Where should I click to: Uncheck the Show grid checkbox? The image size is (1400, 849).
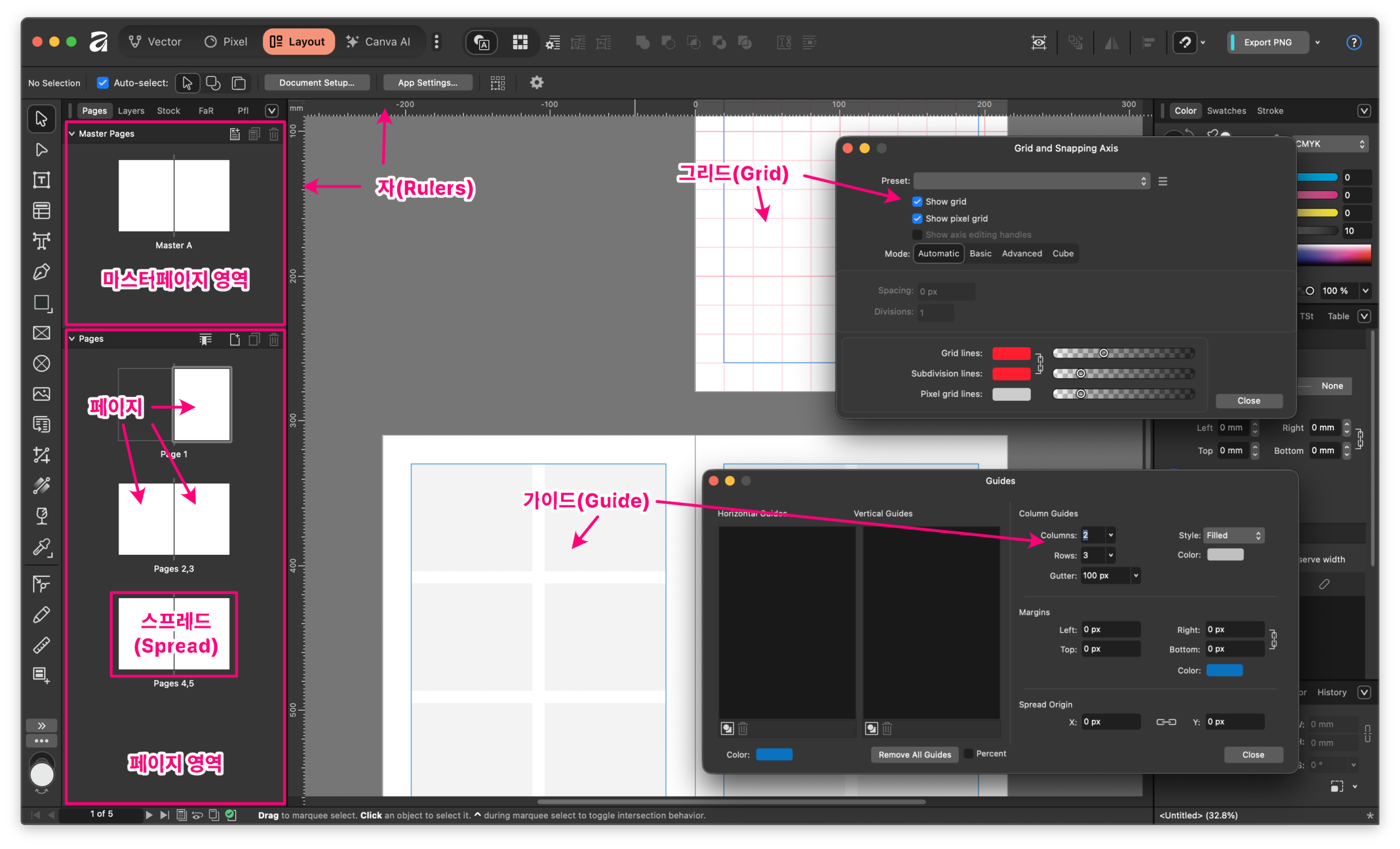[917, 202]
